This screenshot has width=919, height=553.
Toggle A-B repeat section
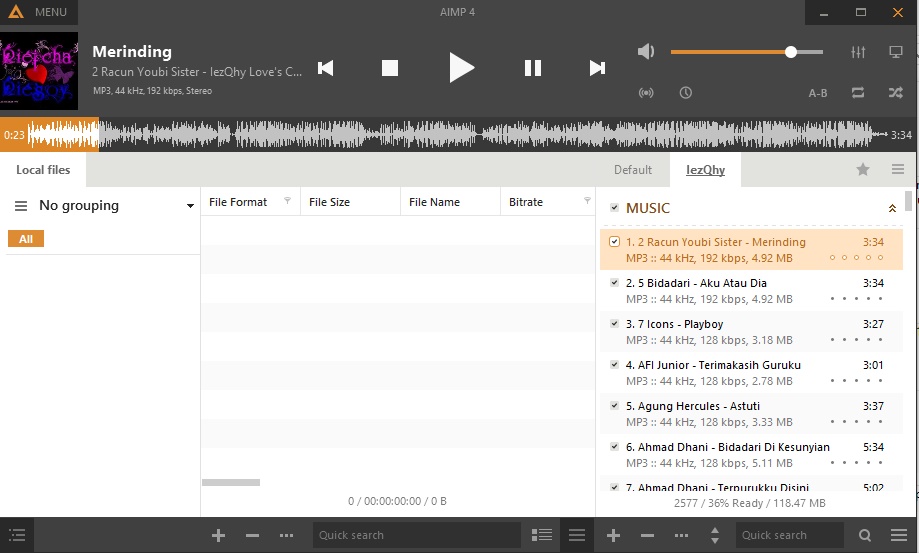818,93
